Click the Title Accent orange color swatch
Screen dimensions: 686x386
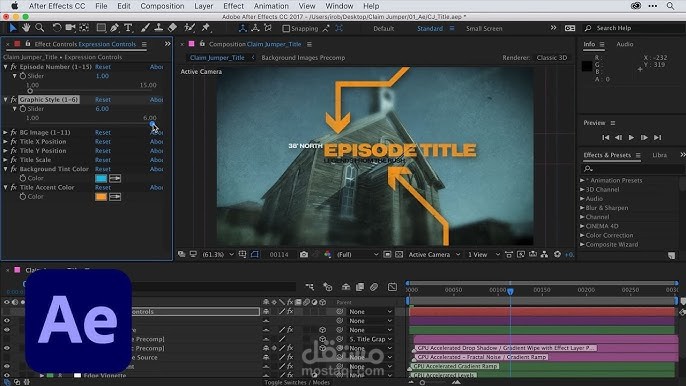[x=101, y=197]
